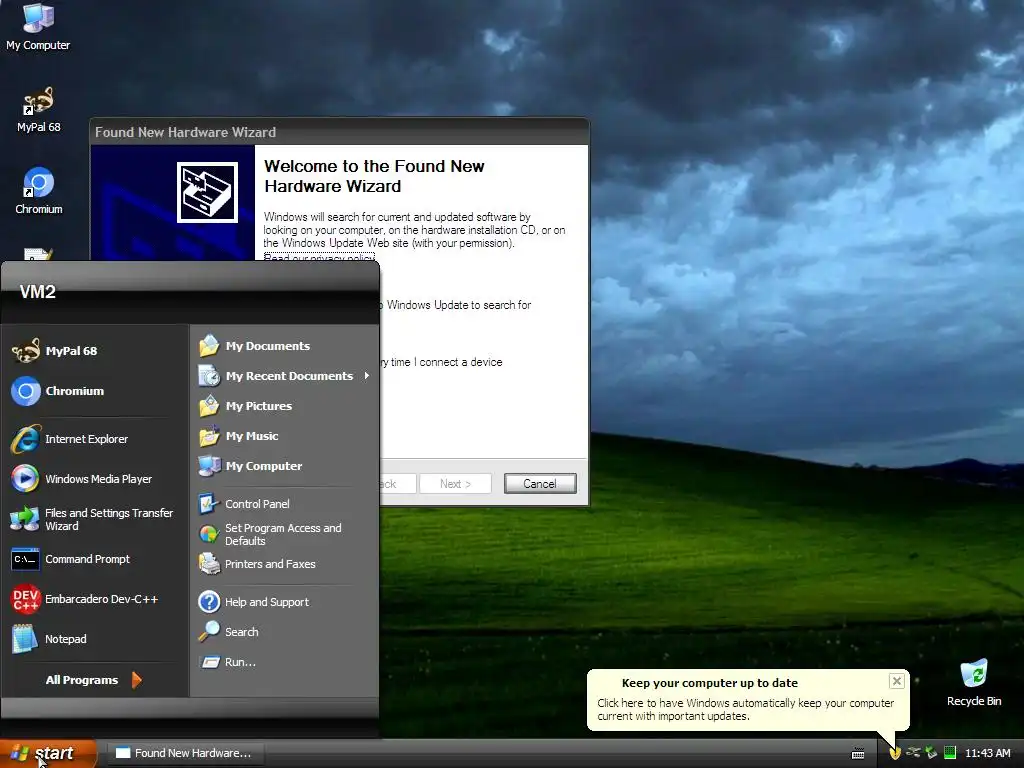1024x768 pixels.
Task: Expand My Recent Documents submenu
Action: 284,376
